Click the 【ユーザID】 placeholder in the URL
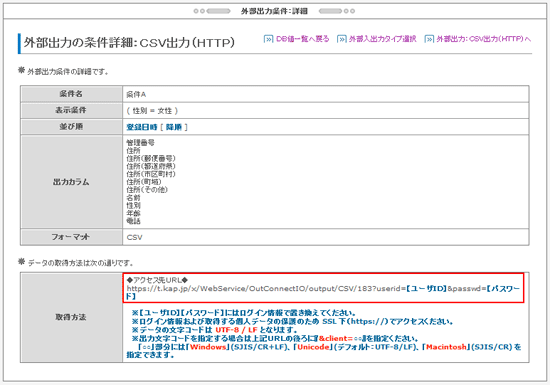The height and width of the screenshot is (385, 550). tap(426, 289)
